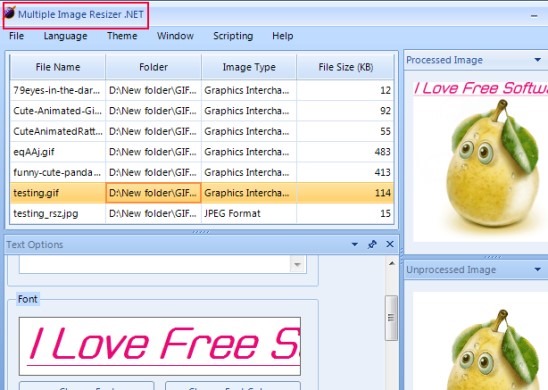Open Unprocessed Image panel dropdown arrow
The width and height of the screenshot is (548, 390).
[x=538, y=269]
